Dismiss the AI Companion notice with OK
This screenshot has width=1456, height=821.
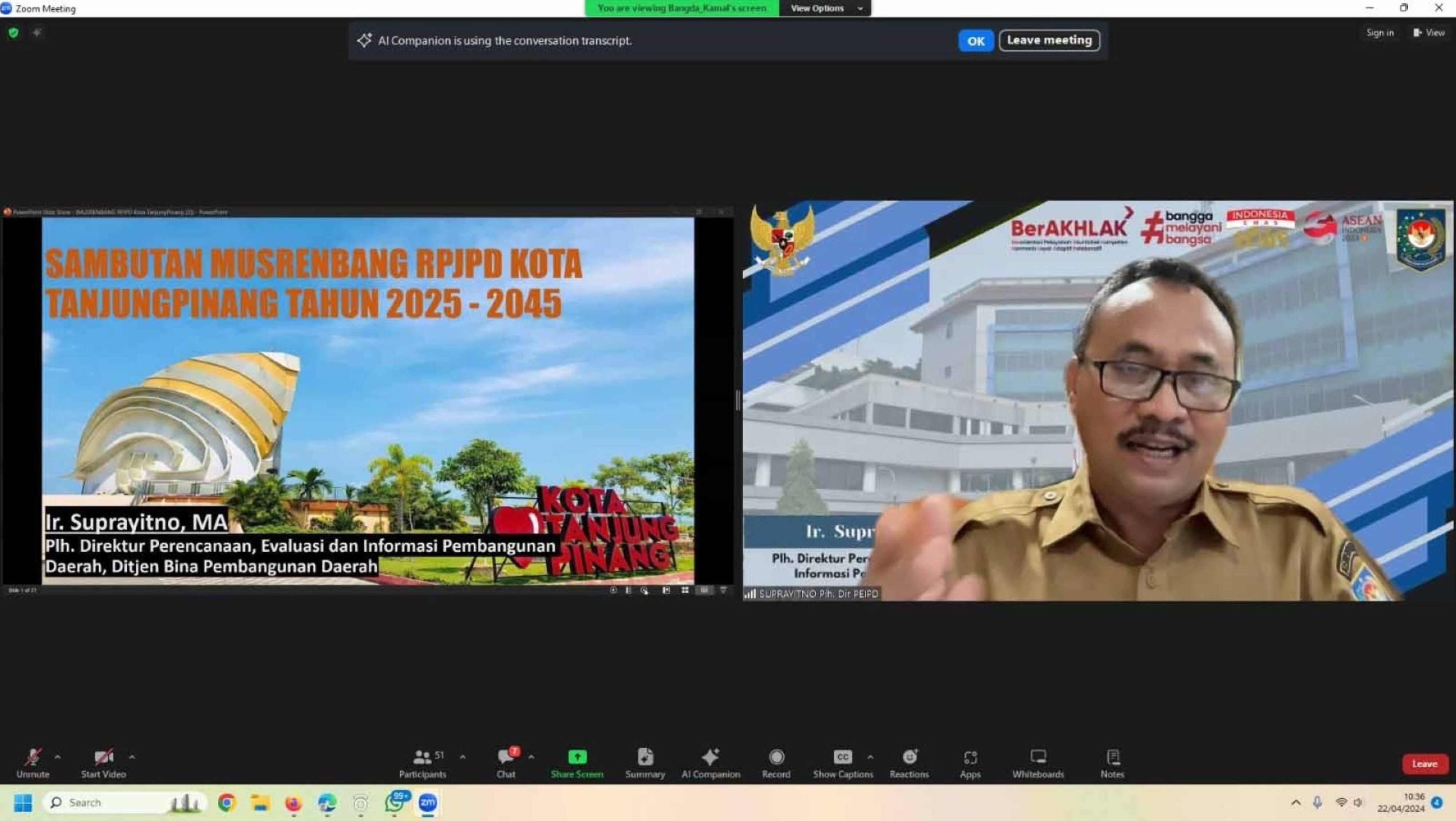(x=976, y=40)
